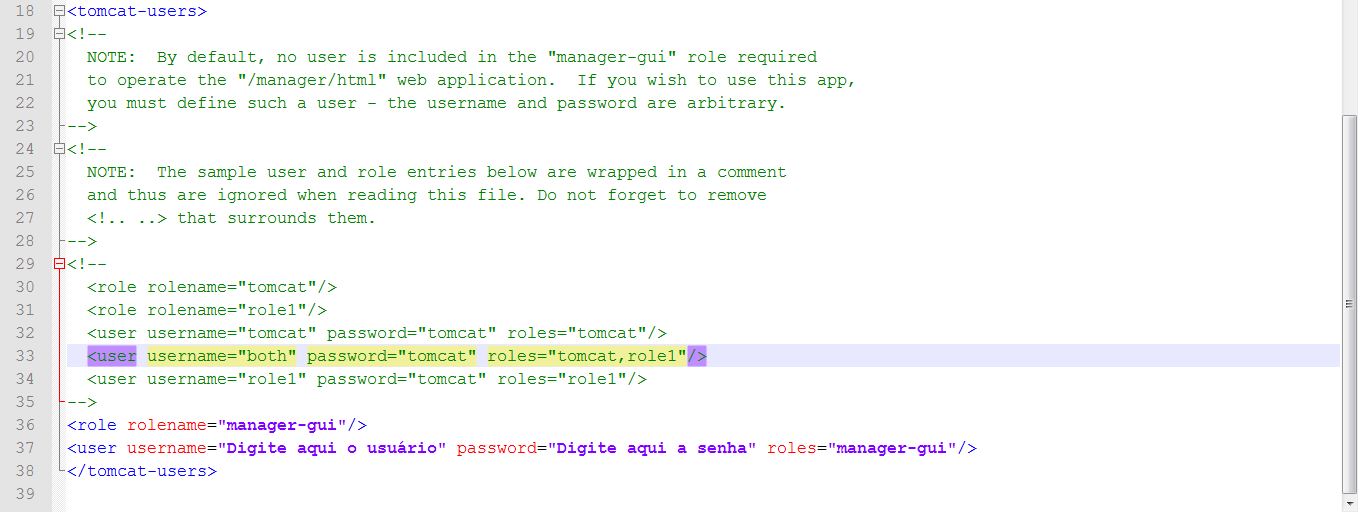
Task: Select line number 20 in the margin
Action: 25,57
